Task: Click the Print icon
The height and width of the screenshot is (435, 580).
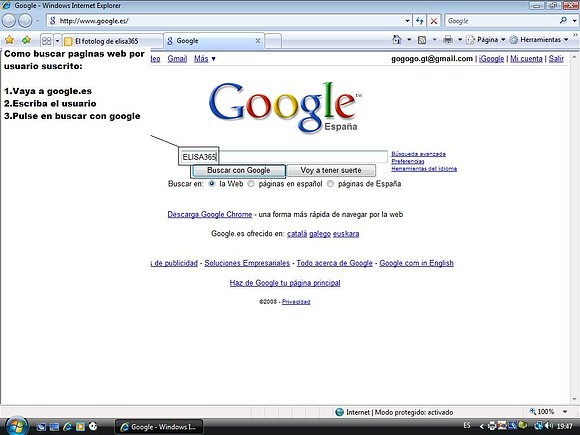Action: tap(448, 40)
